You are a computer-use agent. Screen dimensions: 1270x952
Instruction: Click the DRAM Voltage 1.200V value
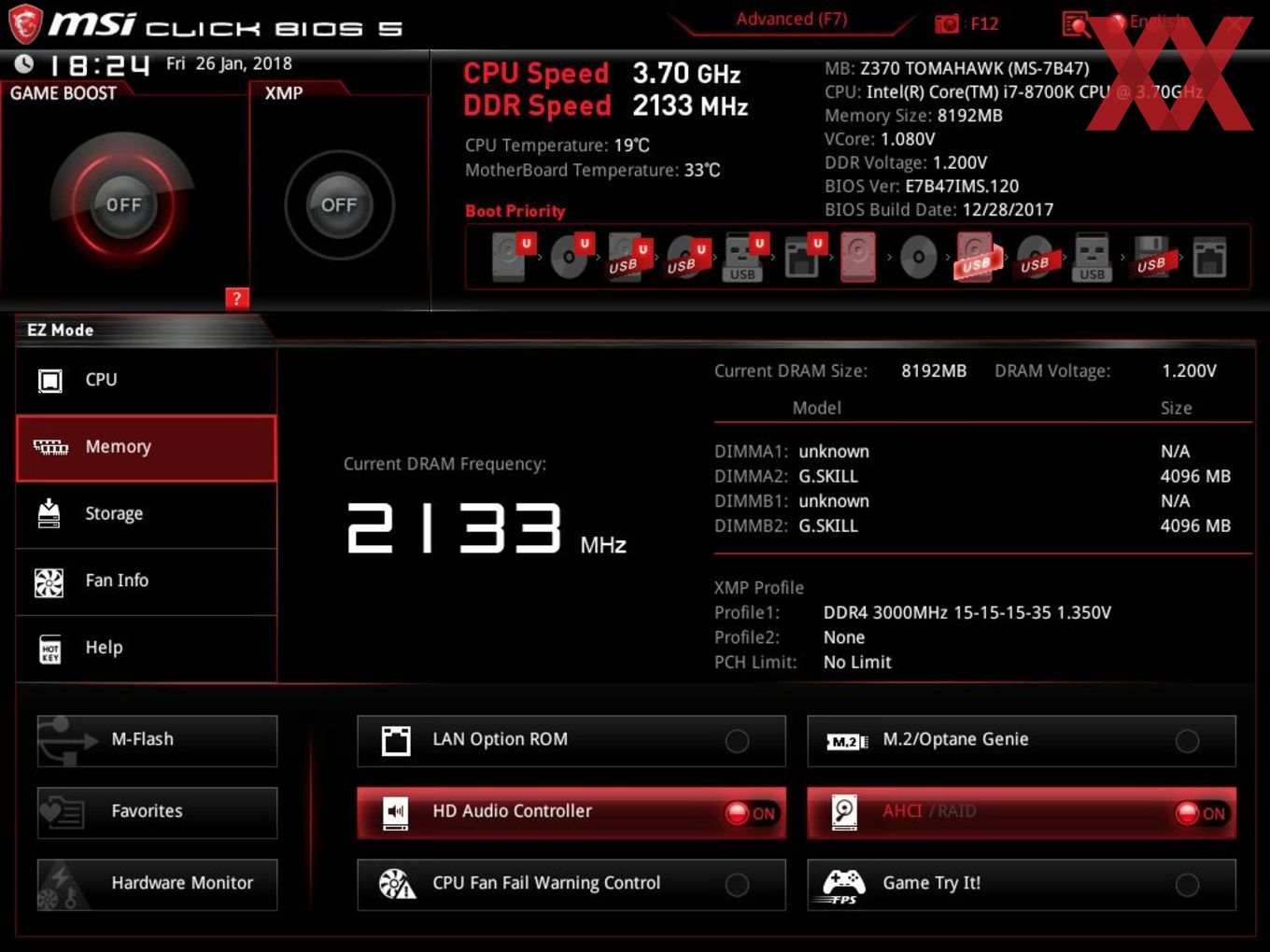pyautogui.click(x=1189, y=371)
